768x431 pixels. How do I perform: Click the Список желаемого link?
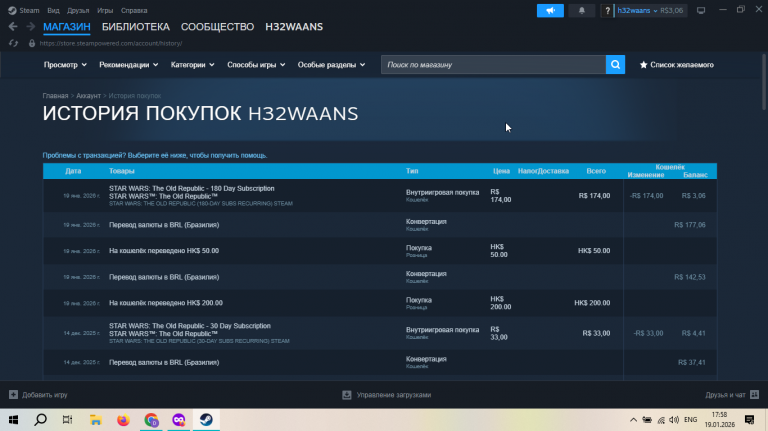(681, 65)
